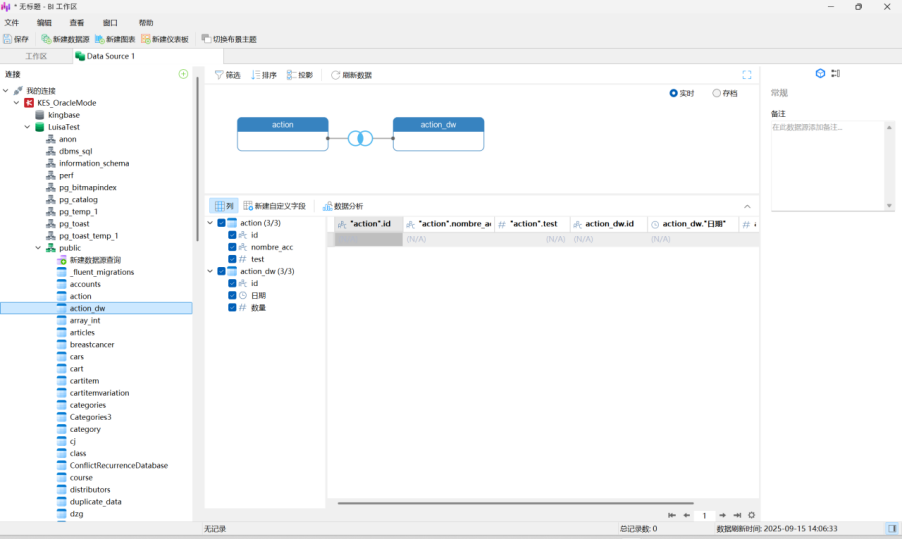This screenshot has width=903, height=539.
Task: Click 新建数据源 in the toolbar
Action: pyautogui.click(x=65, y=39)
